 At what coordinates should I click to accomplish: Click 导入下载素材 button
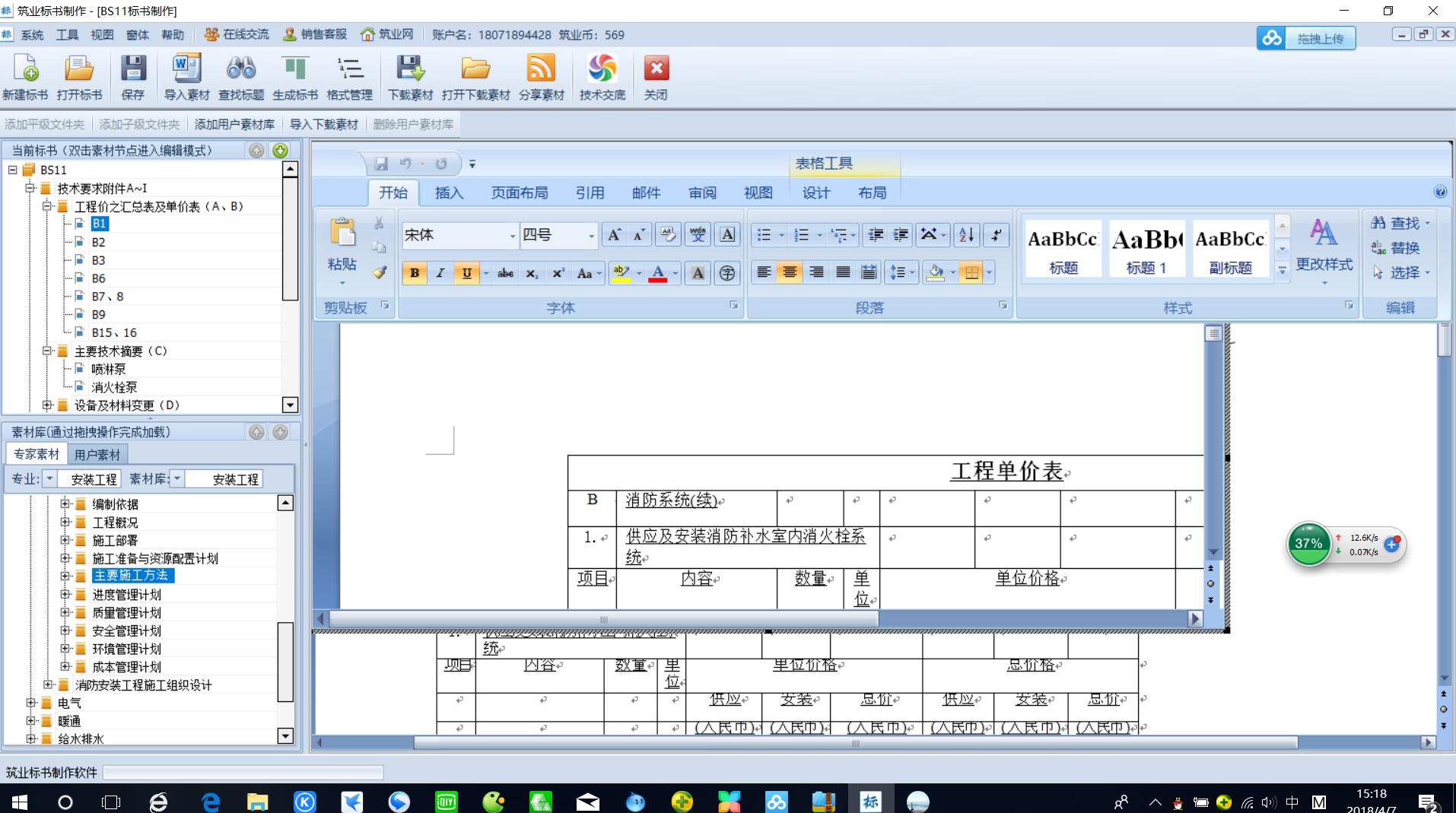[x=323, y=124]
